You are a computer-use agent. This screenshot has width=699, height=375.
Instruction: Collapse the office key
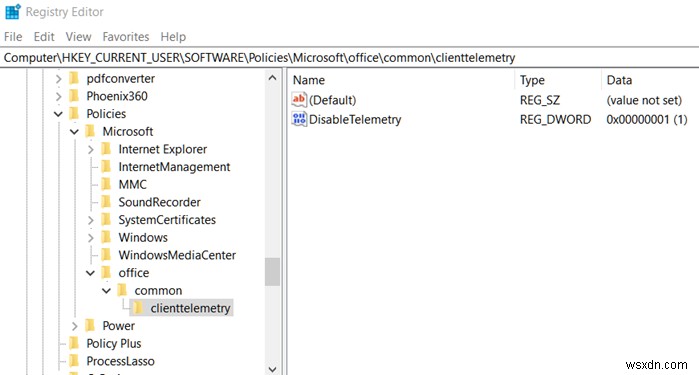(x=90, y=273)
